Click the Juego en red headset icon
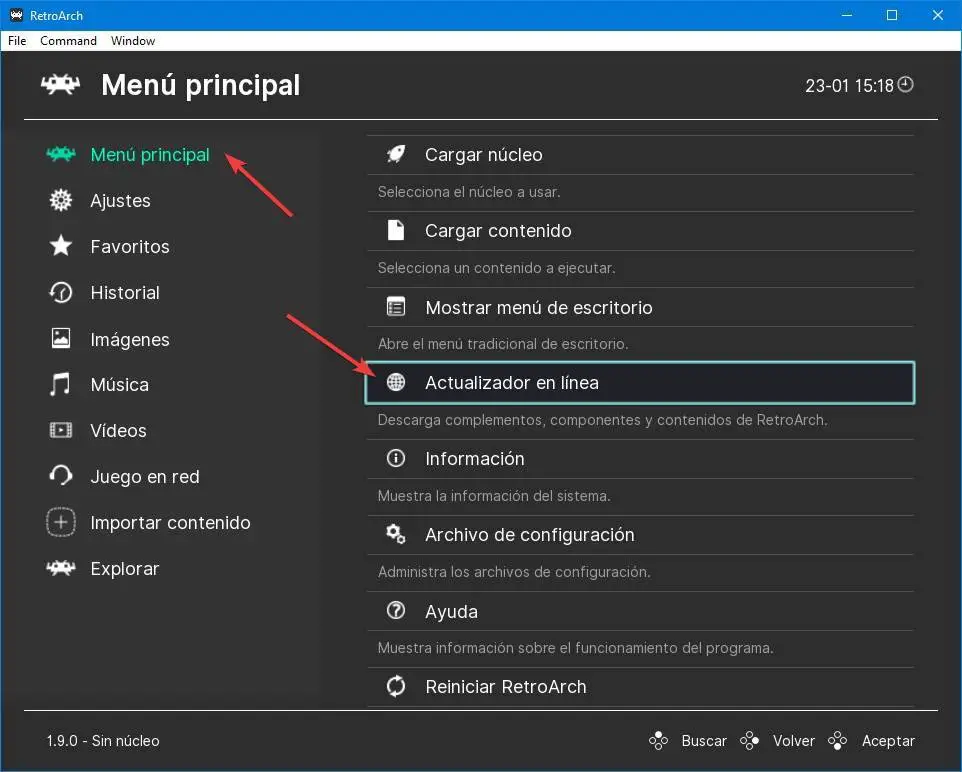The width and height of the screenshot is (962, 772). click(61, 476)
